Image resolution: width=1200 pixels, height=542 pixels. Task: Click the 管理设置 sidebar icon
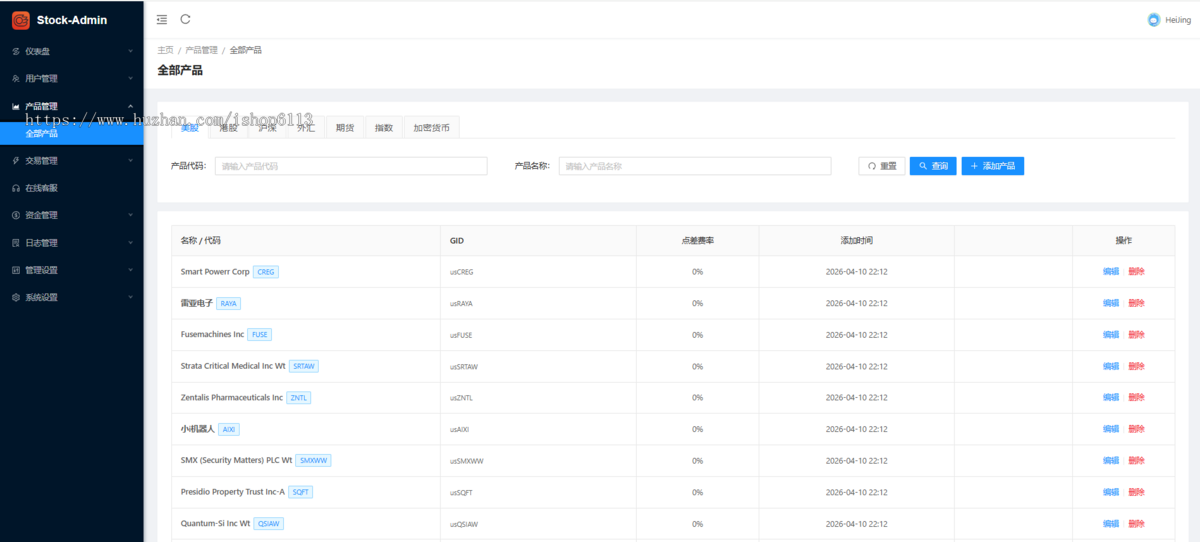(x=16, y=270)
